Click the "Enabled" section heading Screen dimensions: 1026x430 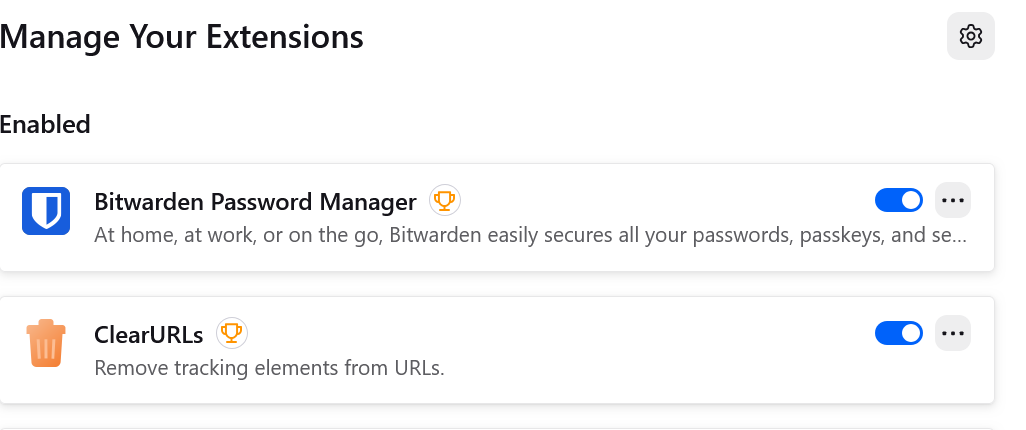[46, 125]
